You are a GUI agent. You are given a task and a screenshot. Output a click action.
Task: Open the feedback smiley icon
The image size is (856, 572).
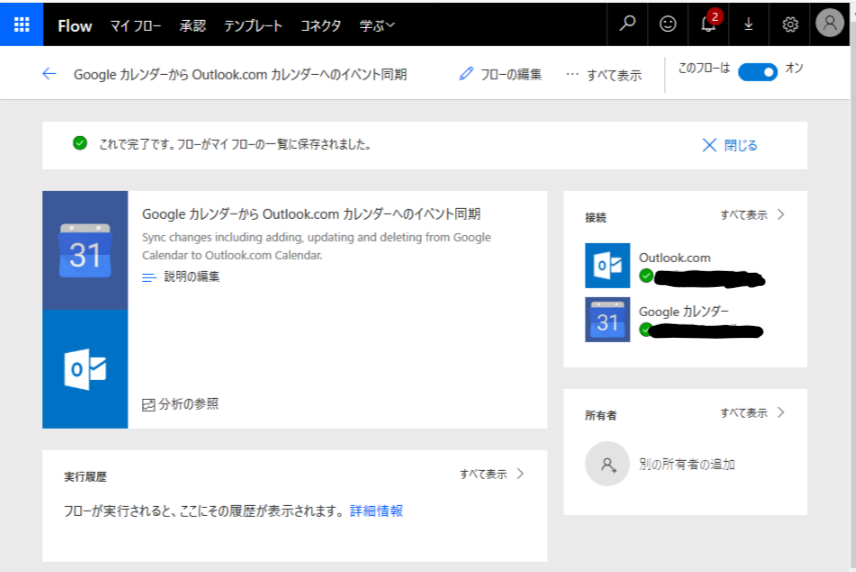[668, 24]
